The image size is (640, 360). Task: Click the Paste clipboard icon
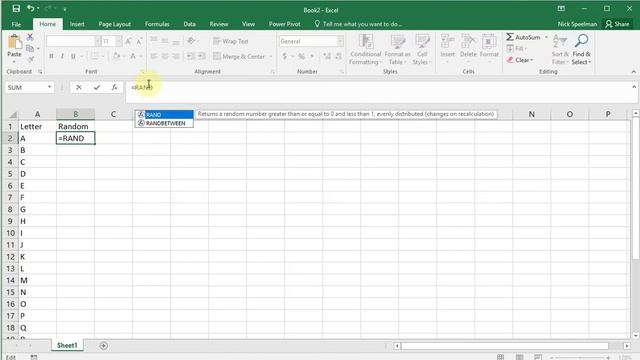click(14, 42)
